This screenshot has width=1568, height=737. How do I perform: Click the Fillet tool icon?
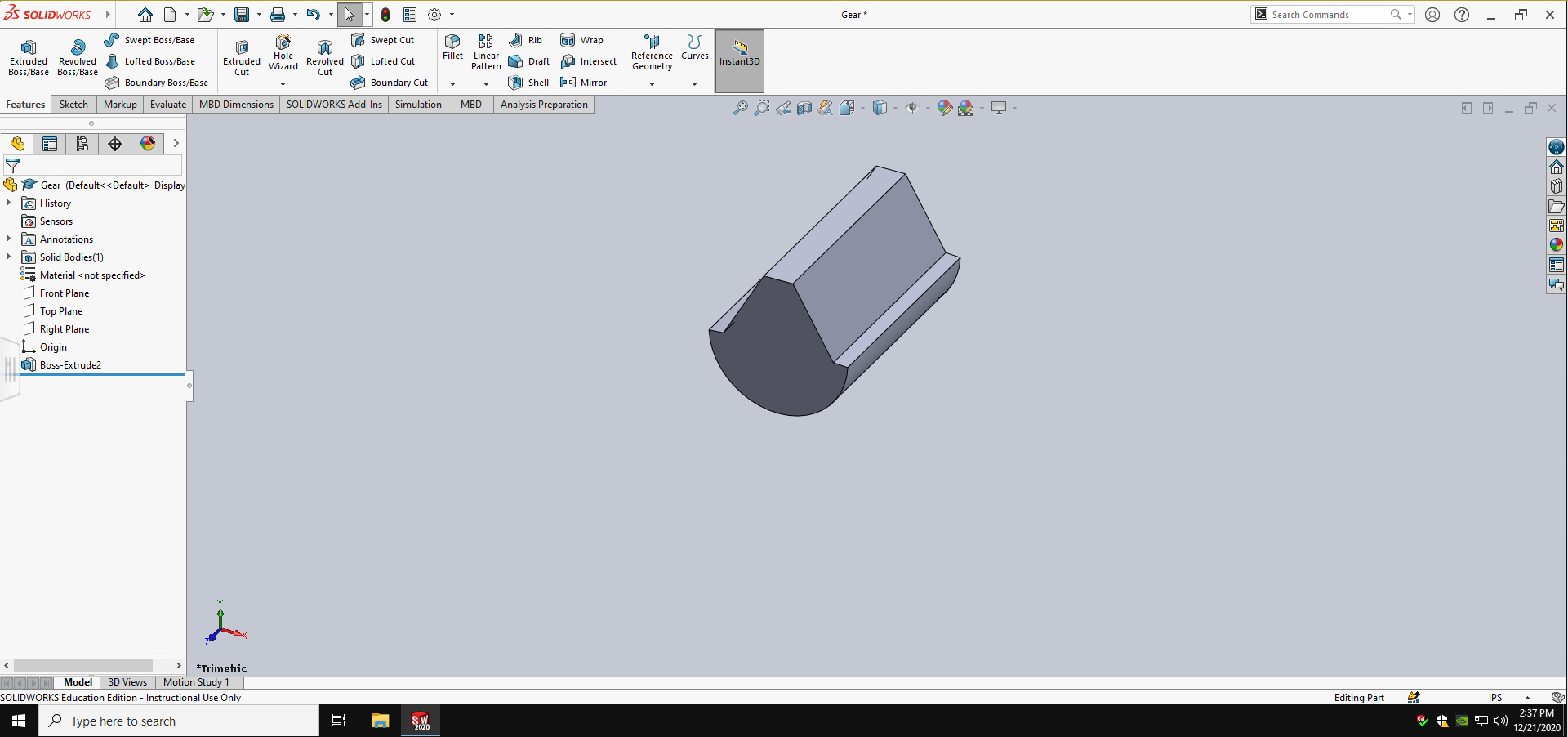452,42
